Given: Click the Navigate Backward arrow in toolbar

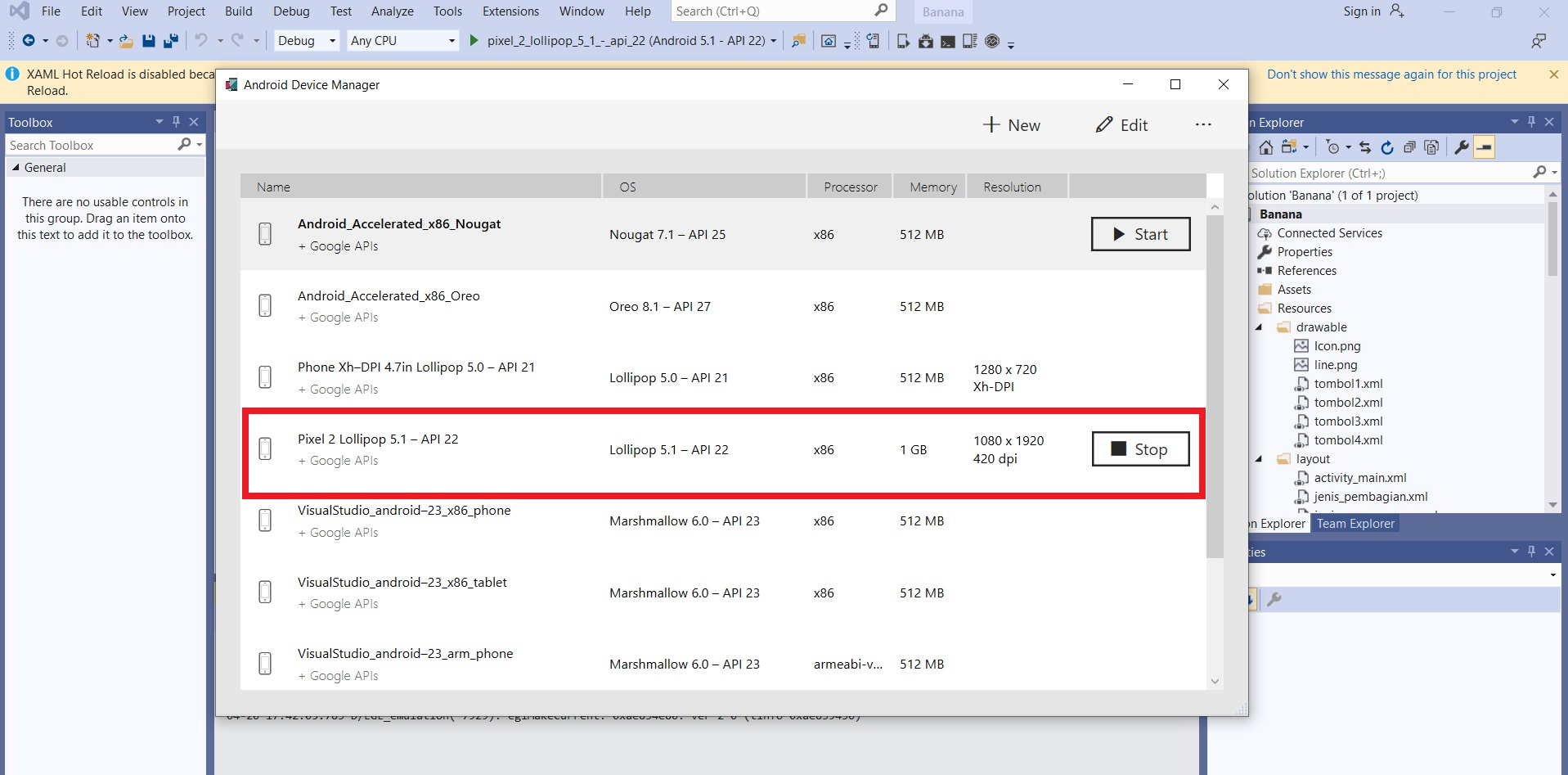Looking at the screenshot, I should click(29, 41).
